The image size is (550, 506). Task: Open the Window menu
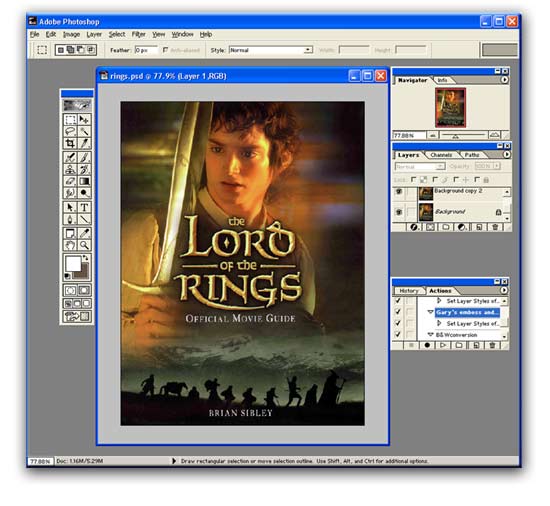[x=182, y=34]
